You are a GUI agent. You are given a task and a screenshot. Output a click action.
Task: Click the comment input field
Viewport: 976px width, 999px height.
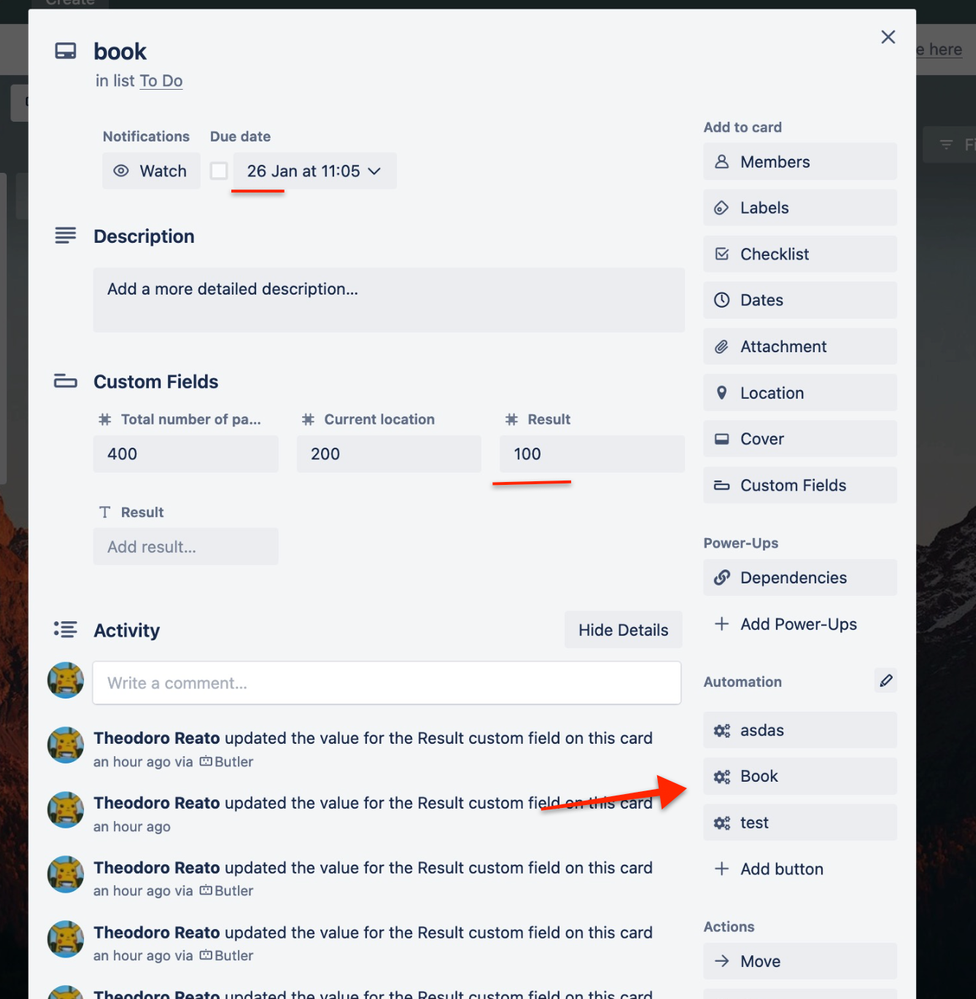click(x=387, y=683)
